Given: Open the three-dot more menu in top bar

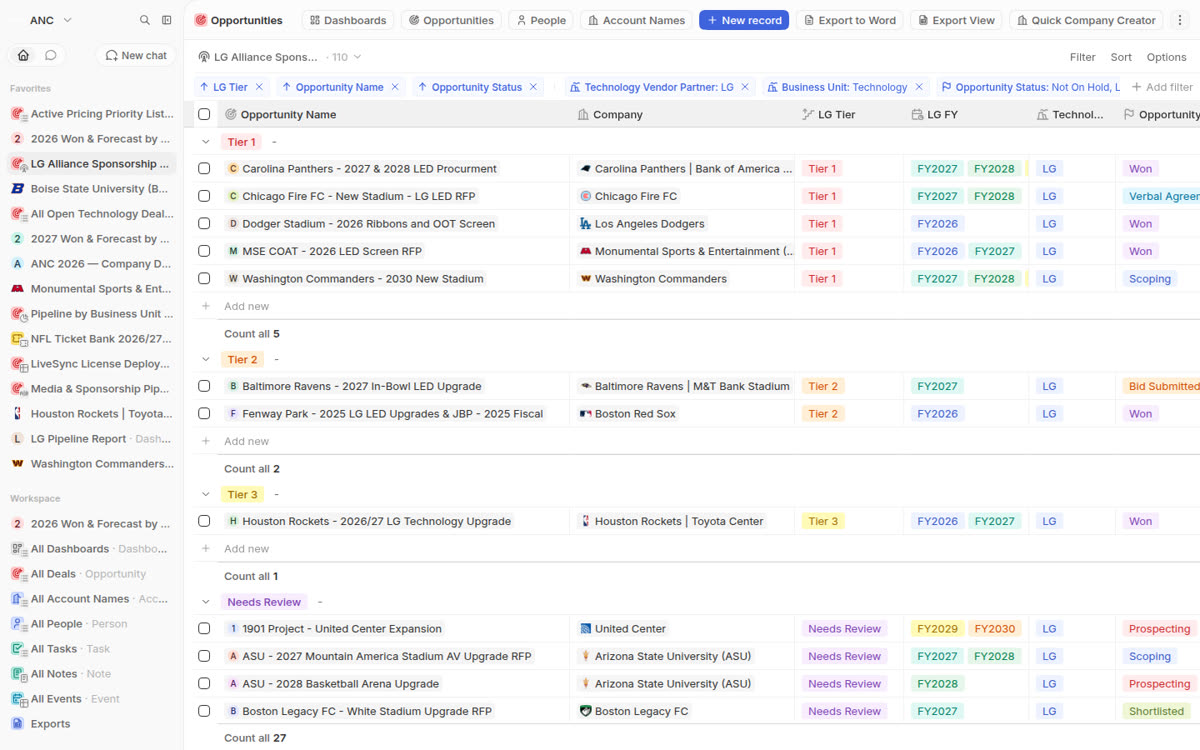Looking at the screenshot, I should pyautogui.click(x=1181, y=20).
